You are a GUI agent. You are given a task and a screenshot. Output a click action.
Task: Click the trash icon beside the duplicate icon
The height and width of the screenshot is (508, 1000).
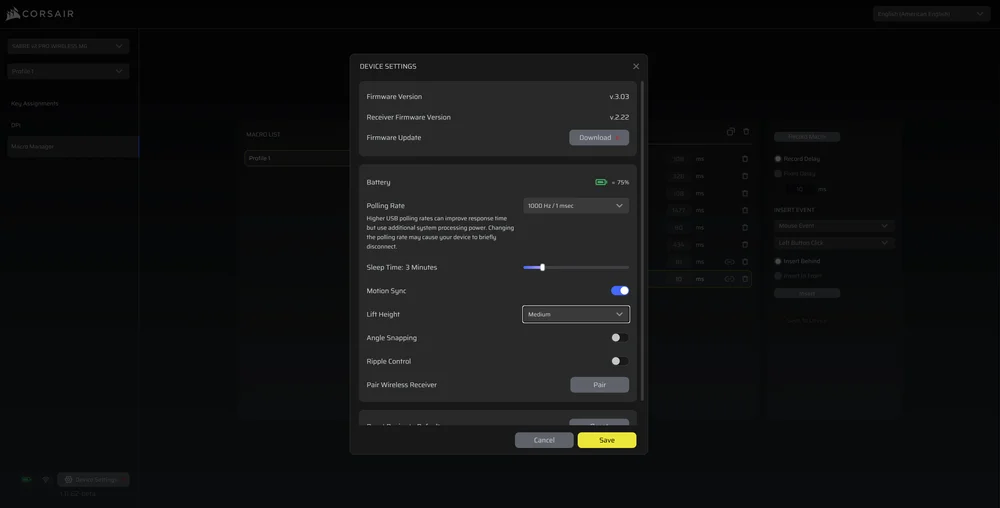[745, 132]
